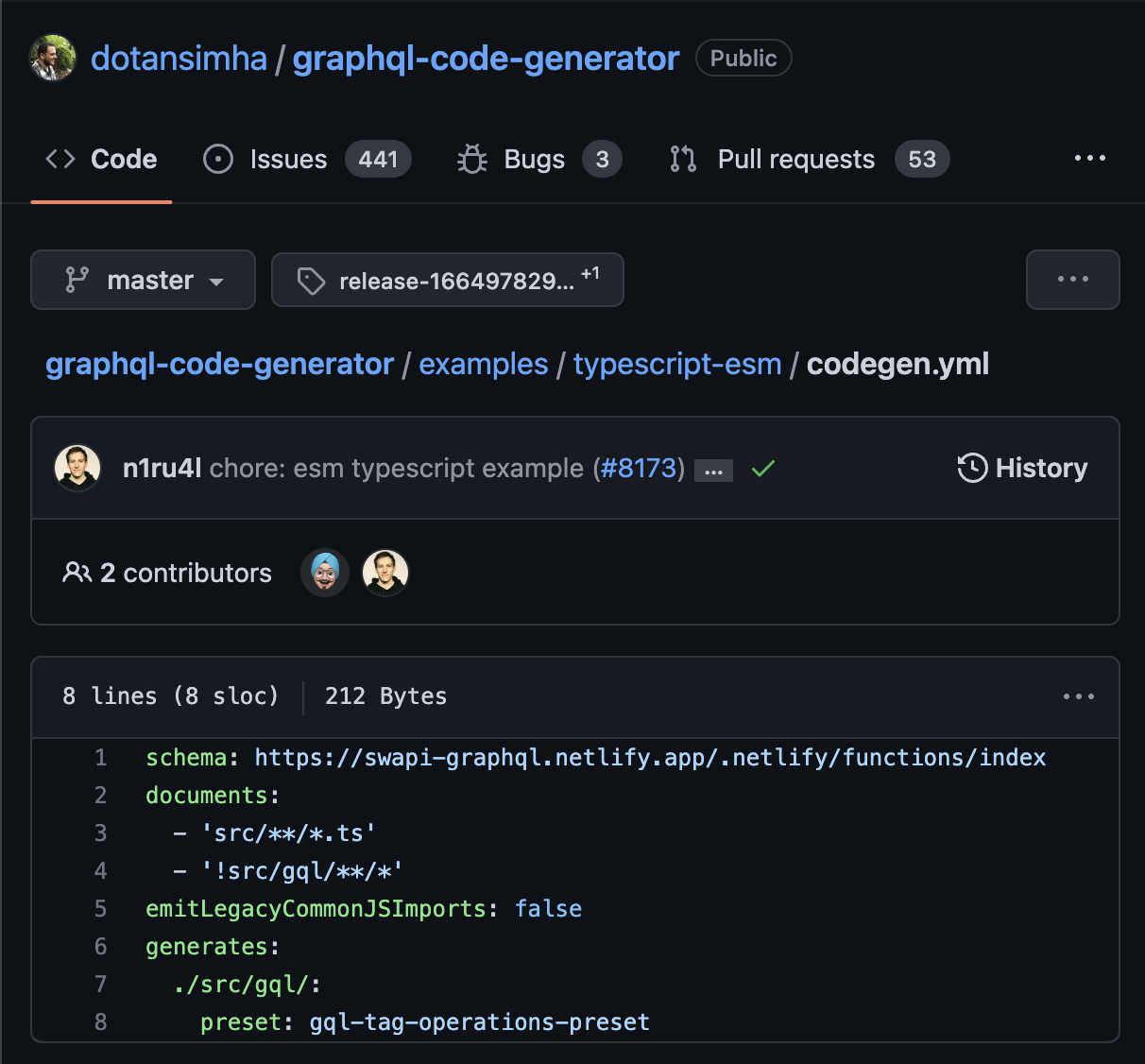Click the Pull requests count badge 53
Screen dimensions: 1145x1064
[x=922, y=159]
